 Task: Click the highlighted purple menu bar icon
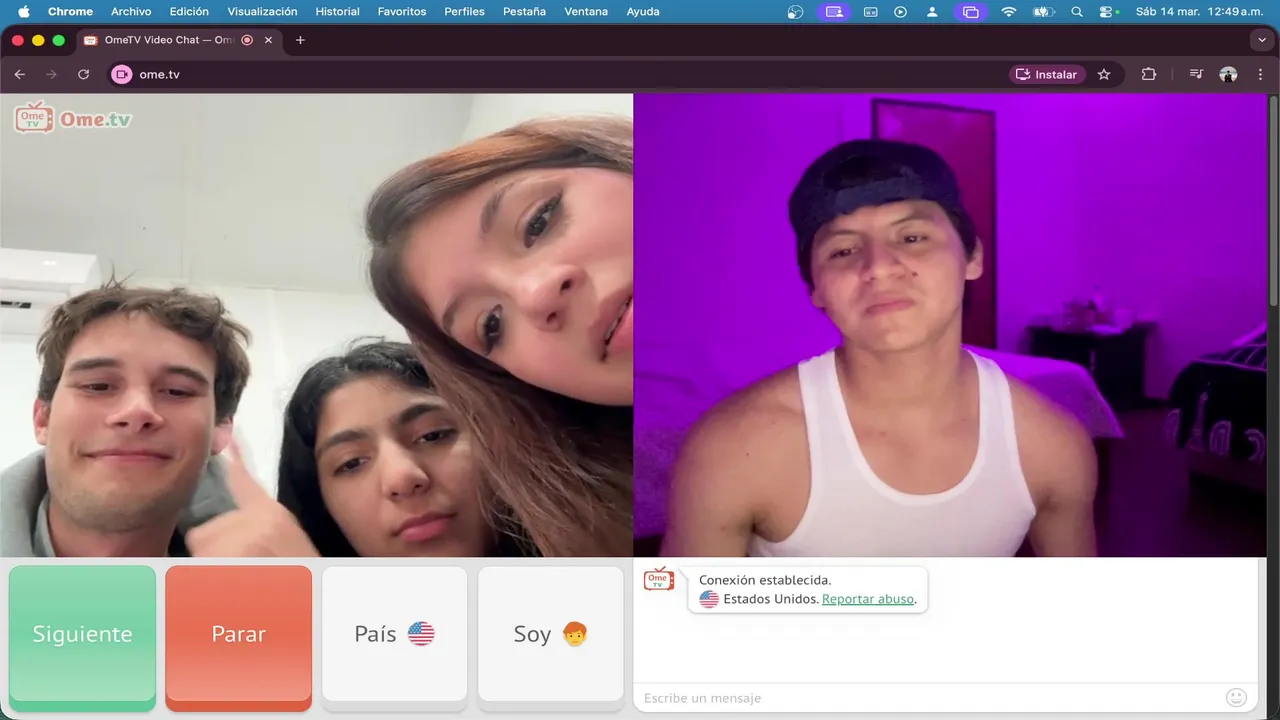tap(833, 12)
